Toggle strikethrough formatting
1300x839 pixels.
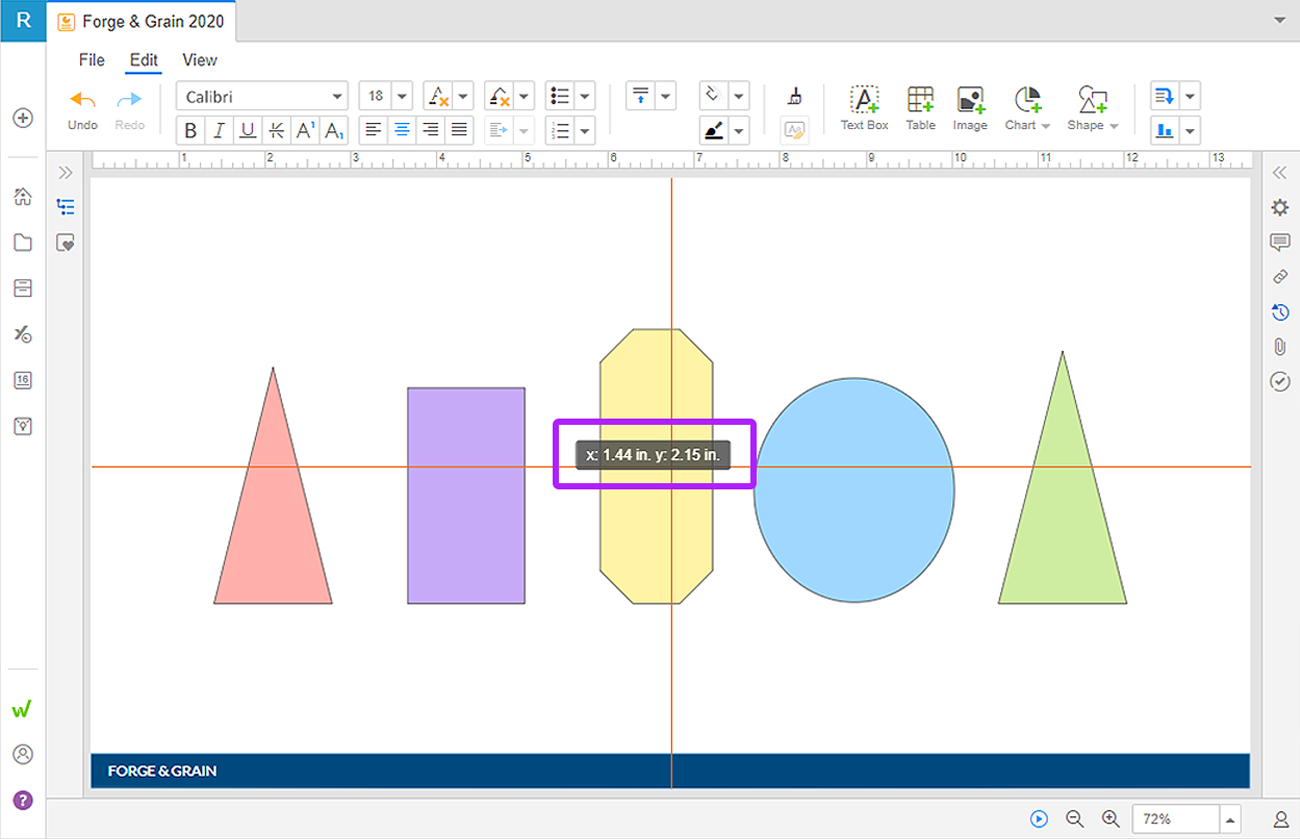[277, 130]
